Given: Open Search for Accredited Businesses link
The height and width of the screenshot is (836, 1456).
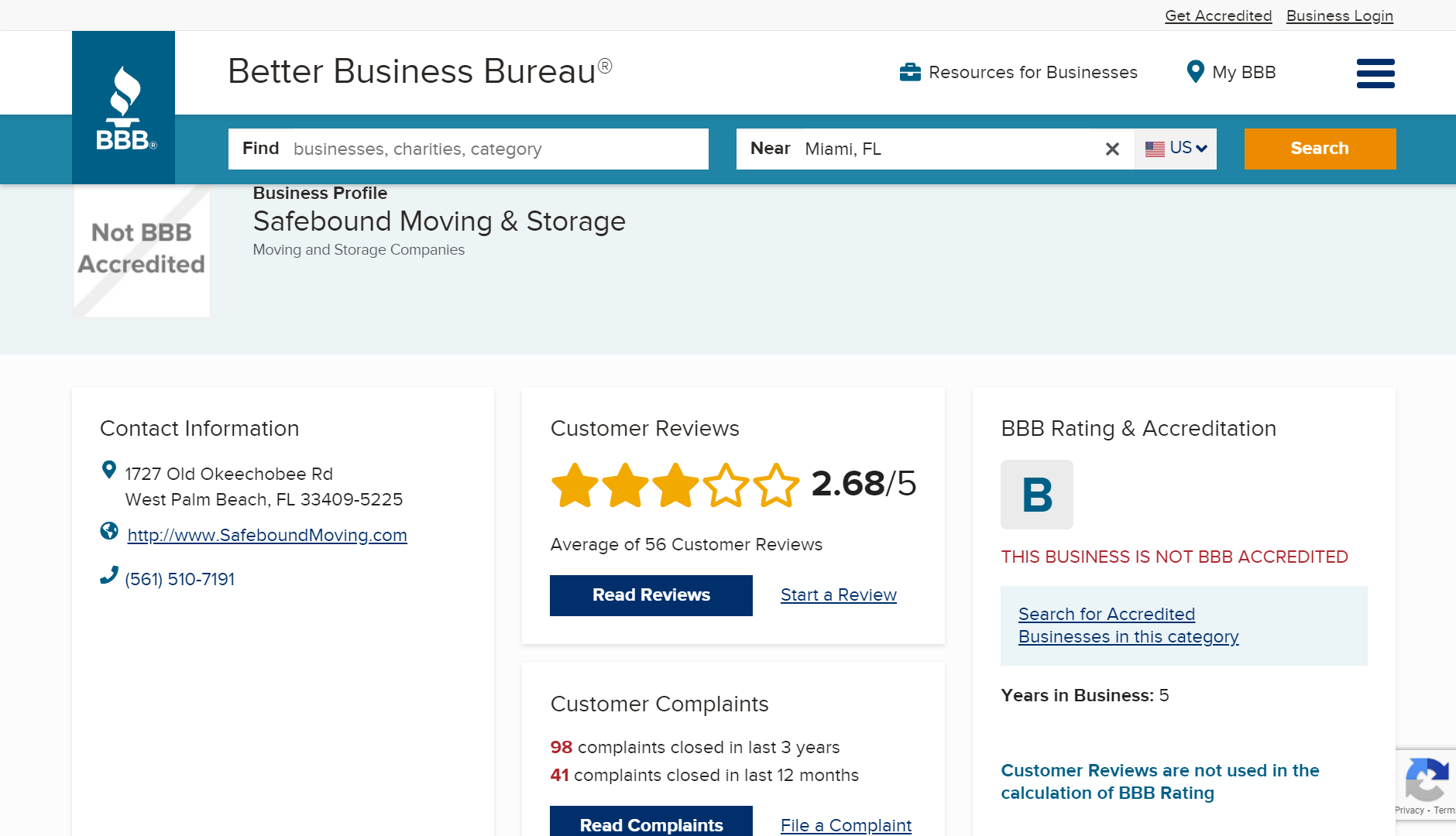Looking at the screenshot, I should click(1128, 625).
